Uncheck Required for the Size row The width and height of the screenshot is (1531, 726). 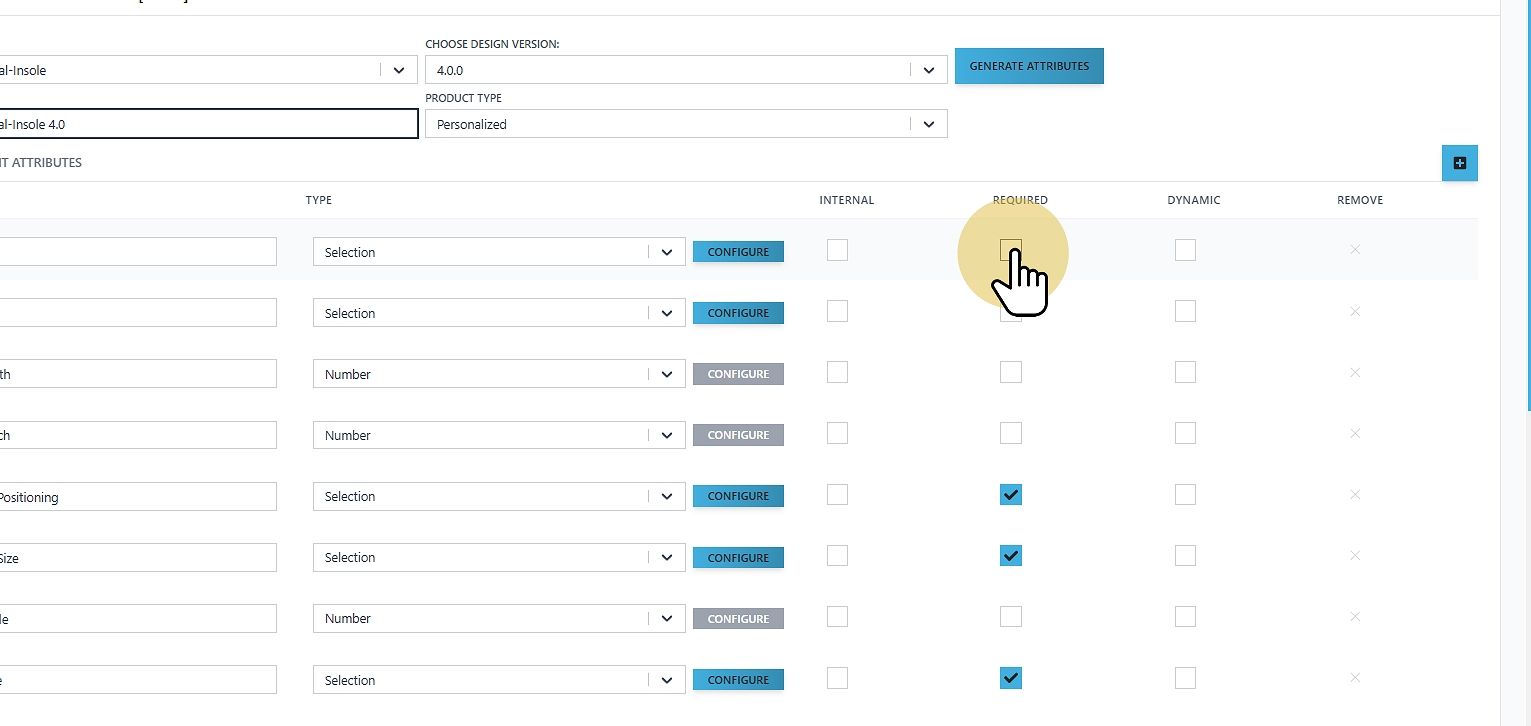click(x=1011, y=556)
